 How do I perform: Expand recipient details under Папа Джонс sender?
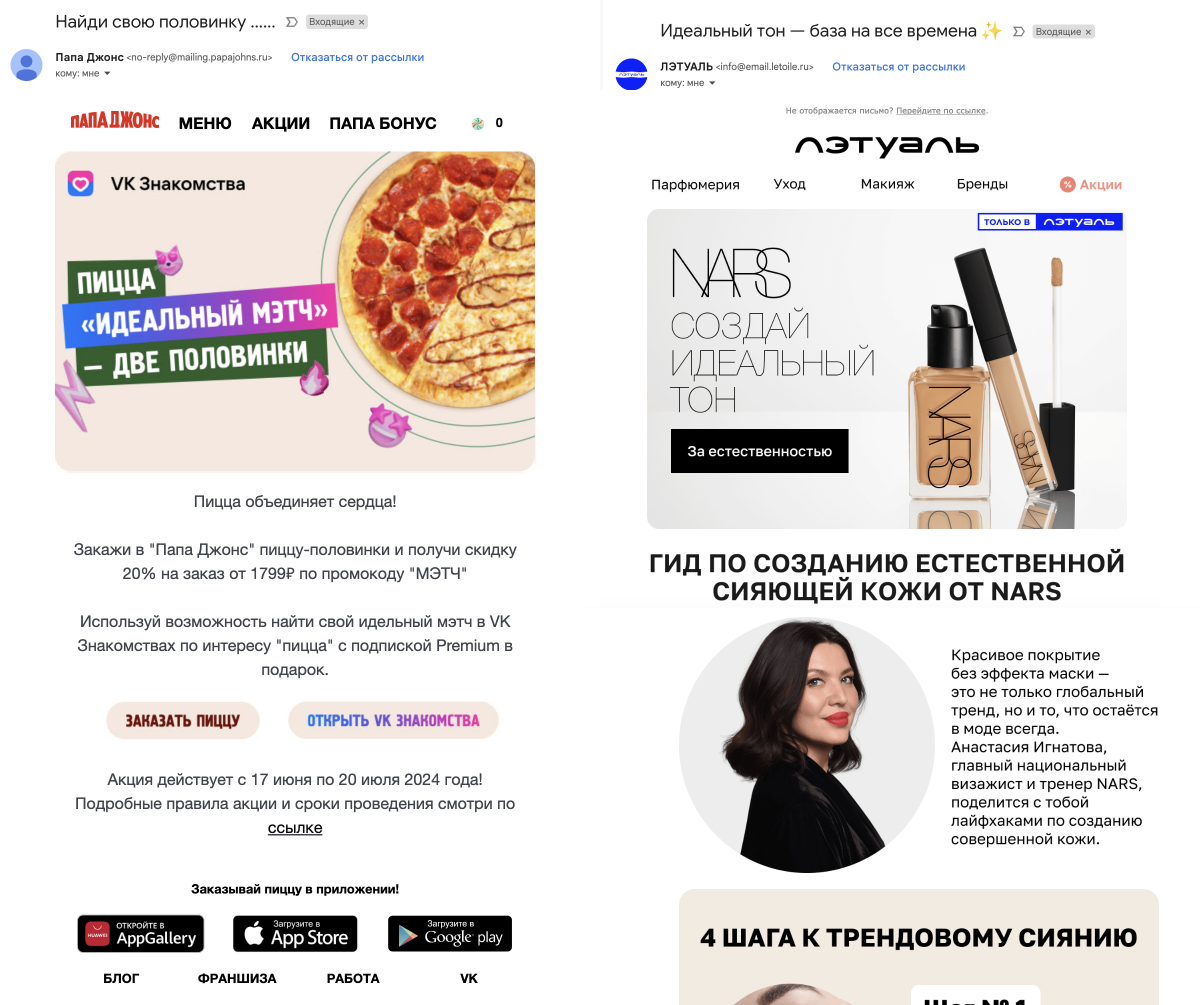click(107, 74)
